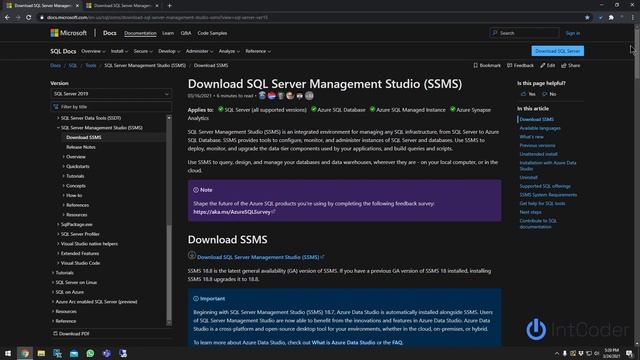Click the Microsoft logo in header

coord(68,33)
